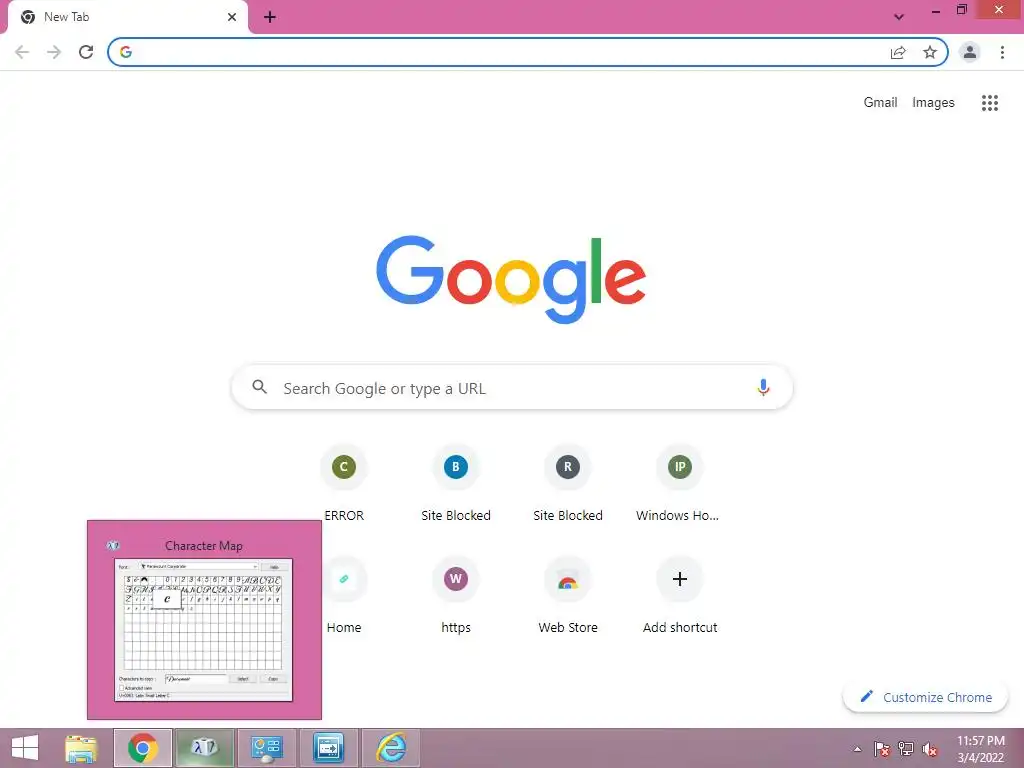
Task: Go back using the browser back arrow
Action: [x=22, y=52]
